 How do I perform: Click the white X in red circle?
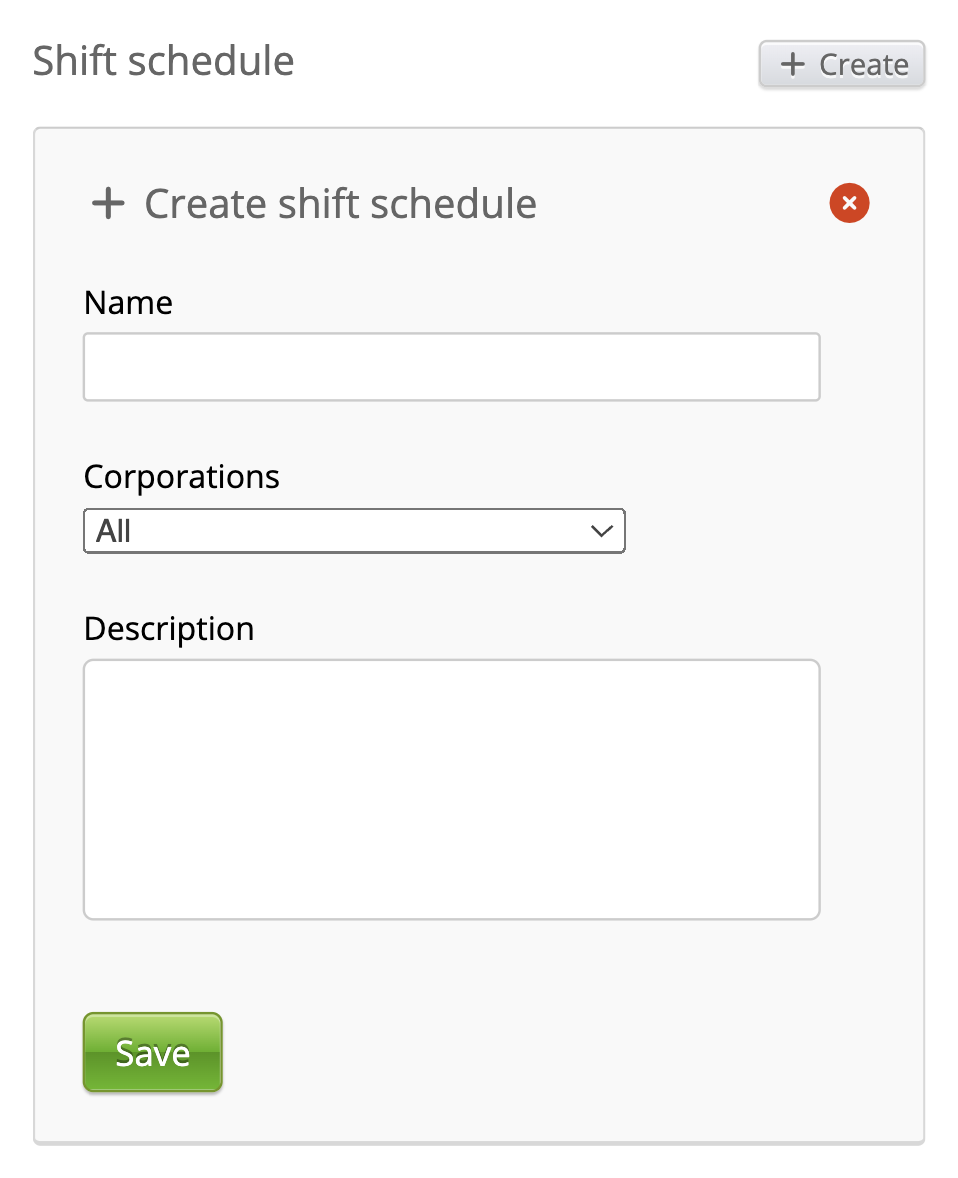pyautogui.click(x=849, y=204)
